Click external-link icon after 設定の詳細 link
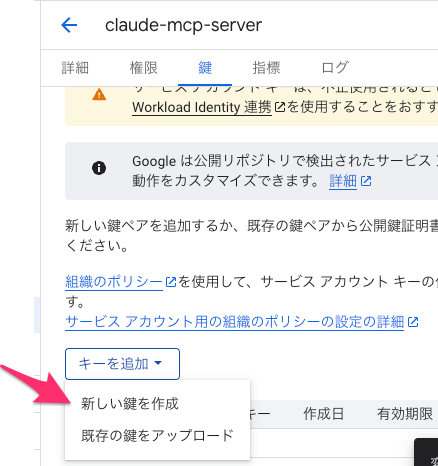The image size is (438, 466). tap(413, 322)
